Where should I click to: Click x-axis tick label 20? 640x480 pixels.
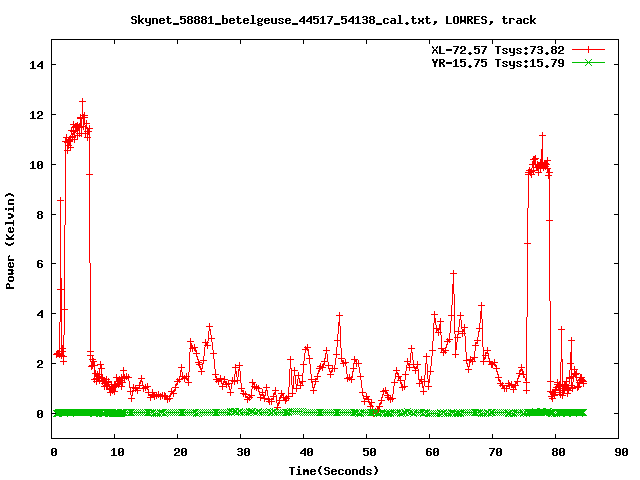point(180,452)
